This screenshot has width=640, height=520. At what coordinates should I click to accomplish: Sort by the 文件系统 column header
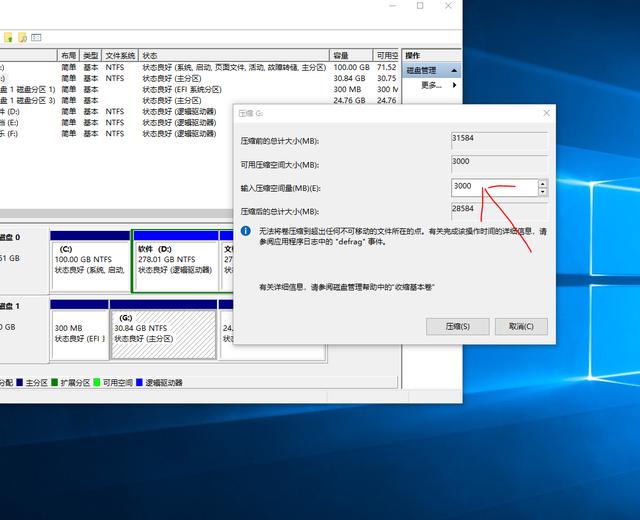point(120,56)
